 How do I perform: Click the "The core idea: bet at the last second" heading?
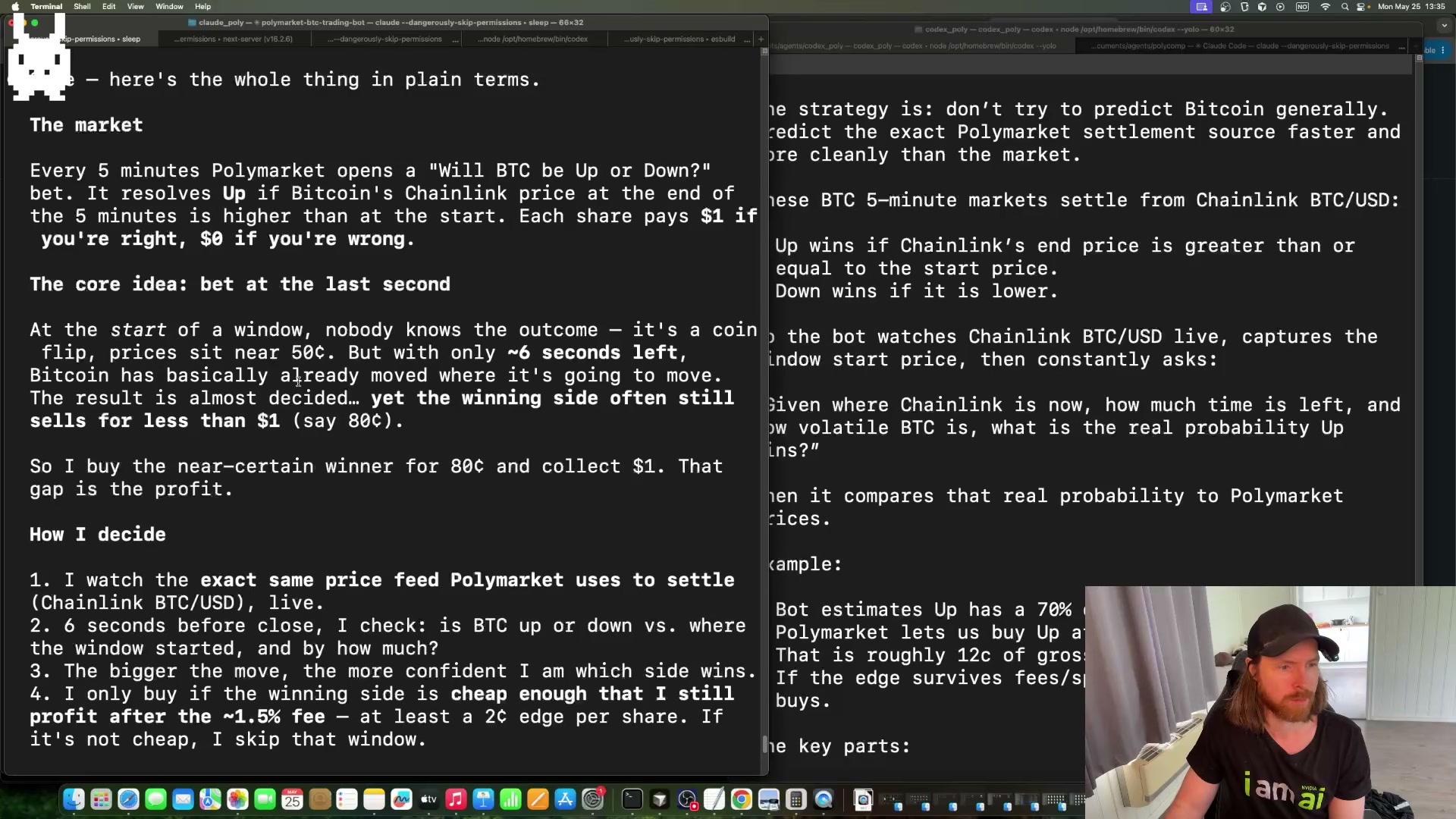[x=240, y=284]
